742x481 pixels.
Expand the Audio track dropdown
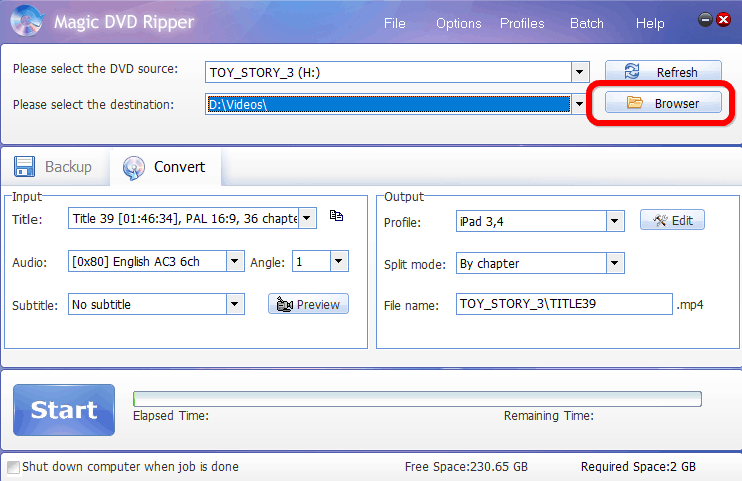[x=235, y=261]
